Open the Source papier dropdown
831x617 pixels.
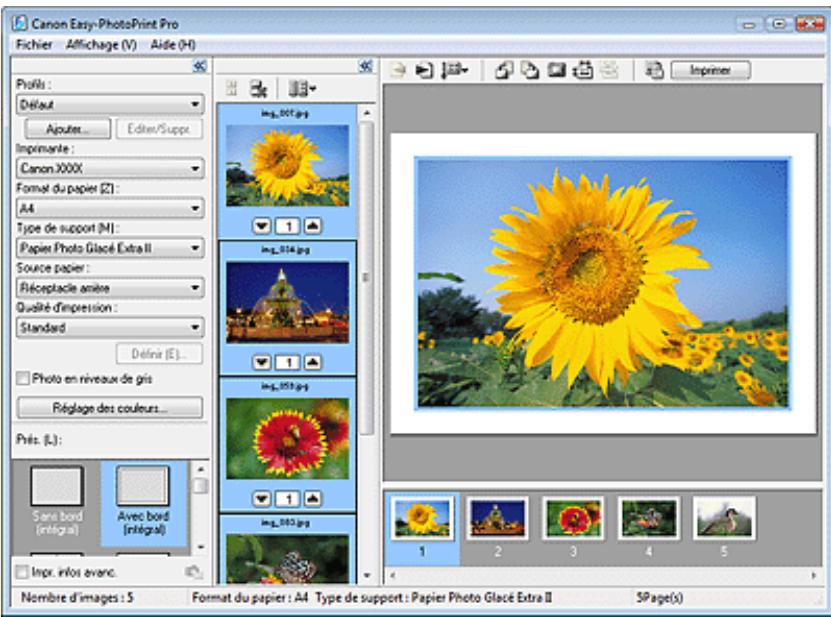[x=110, y=288]
